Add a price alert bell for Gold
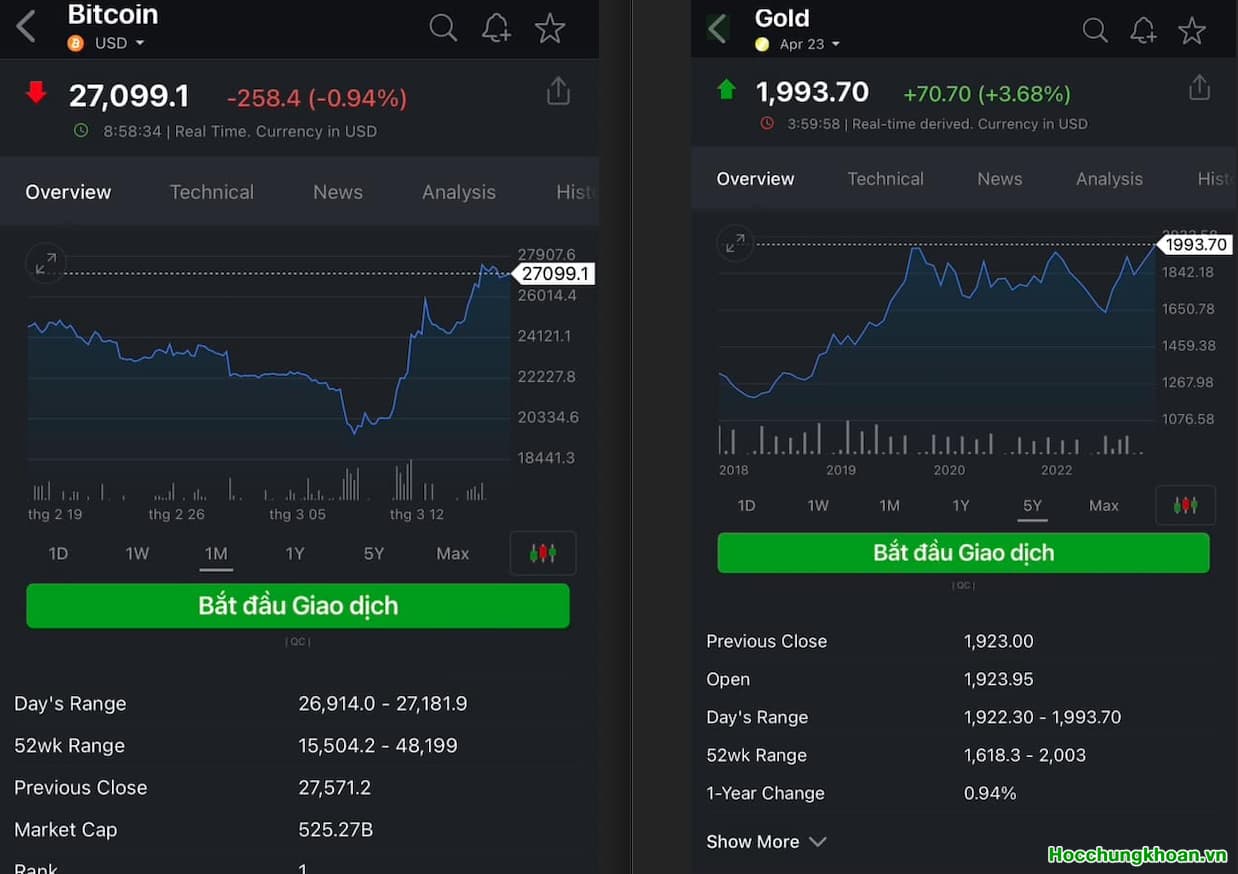The height and width of the screenshot is (874, 1238). point(1143,30)
